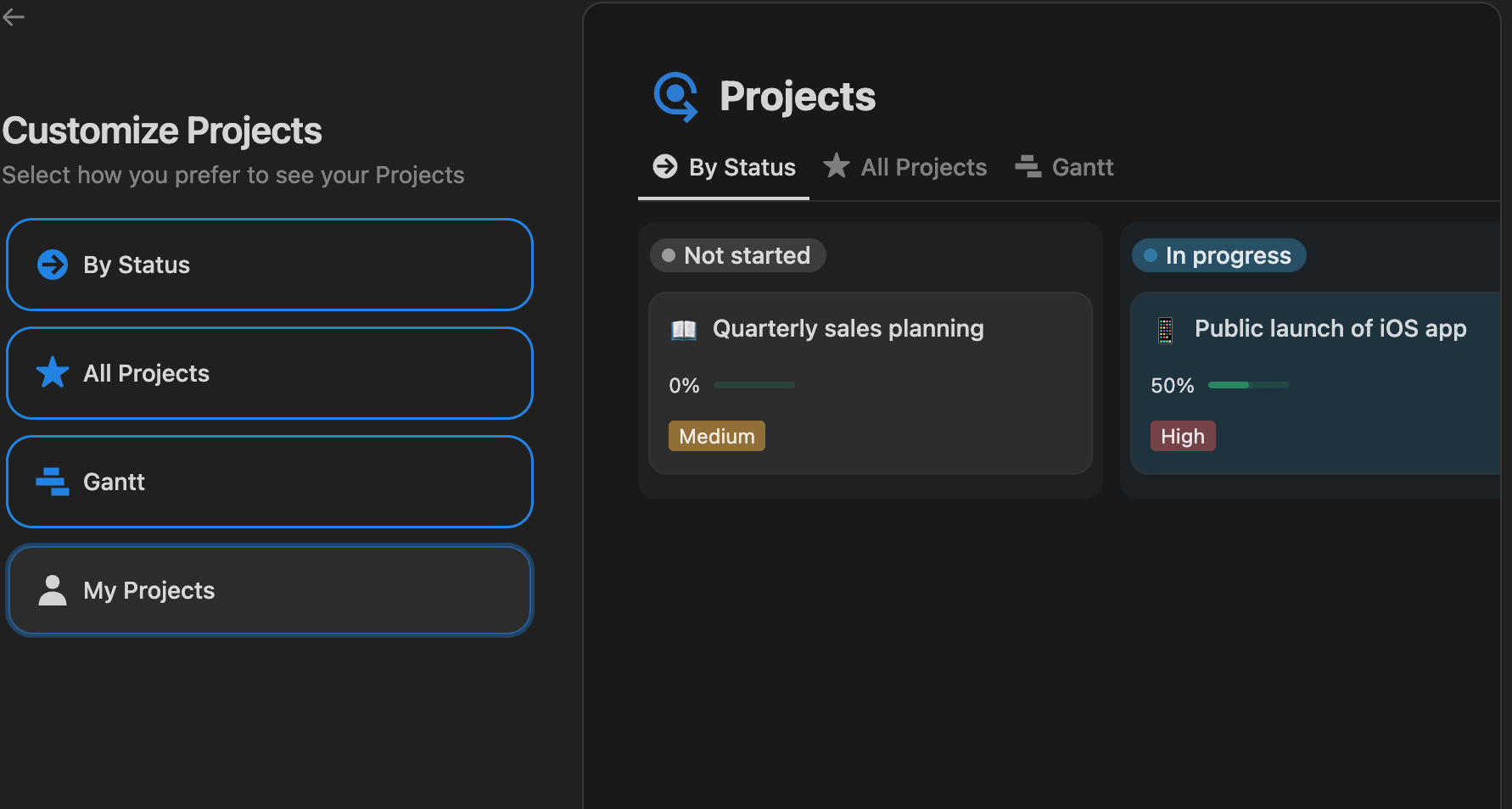This screenshot has width=1512, height=809.
Task: Click the Gantt bars icon in sidebar option
Action: tap(53, 482)
